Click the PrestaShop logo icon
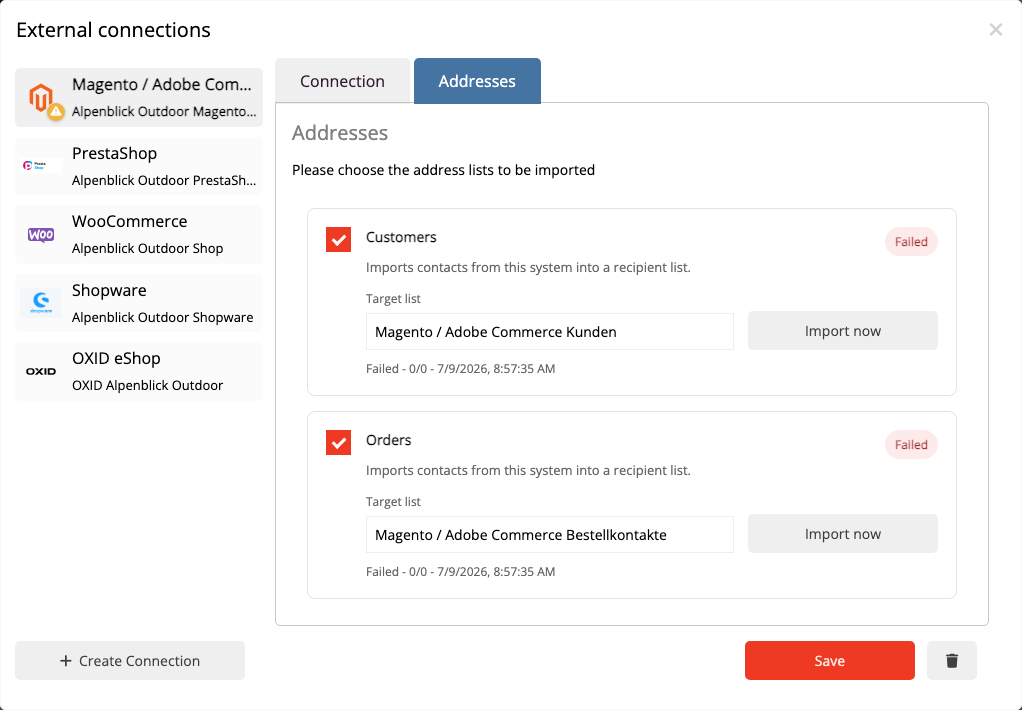The height and width of the screenshot is (710, 1022). 40,166
